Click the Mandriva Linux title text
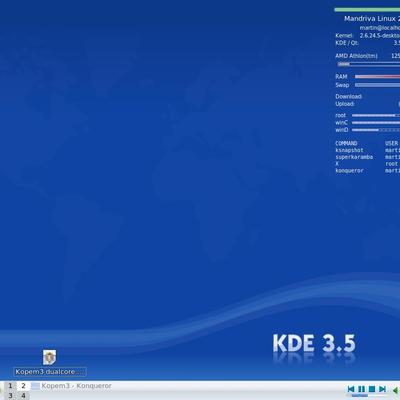Image resolution: width=400 pixels, height=400 pixels. 372,19
